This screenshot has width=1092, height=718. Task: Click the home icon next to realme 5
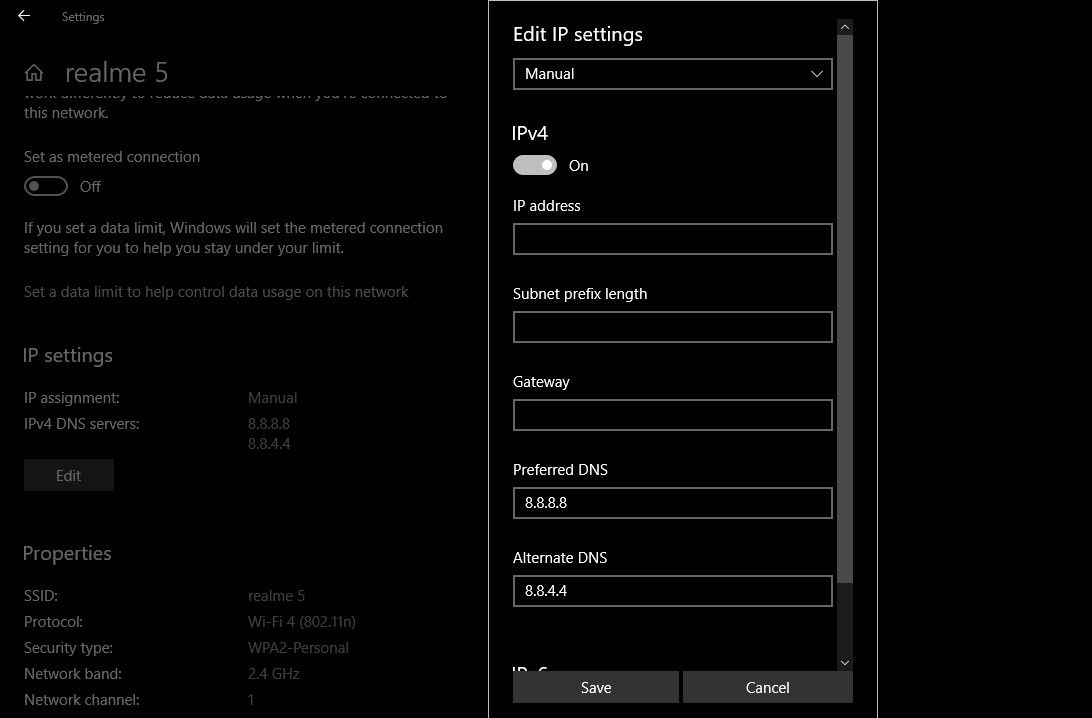click(x=34, y=72)
